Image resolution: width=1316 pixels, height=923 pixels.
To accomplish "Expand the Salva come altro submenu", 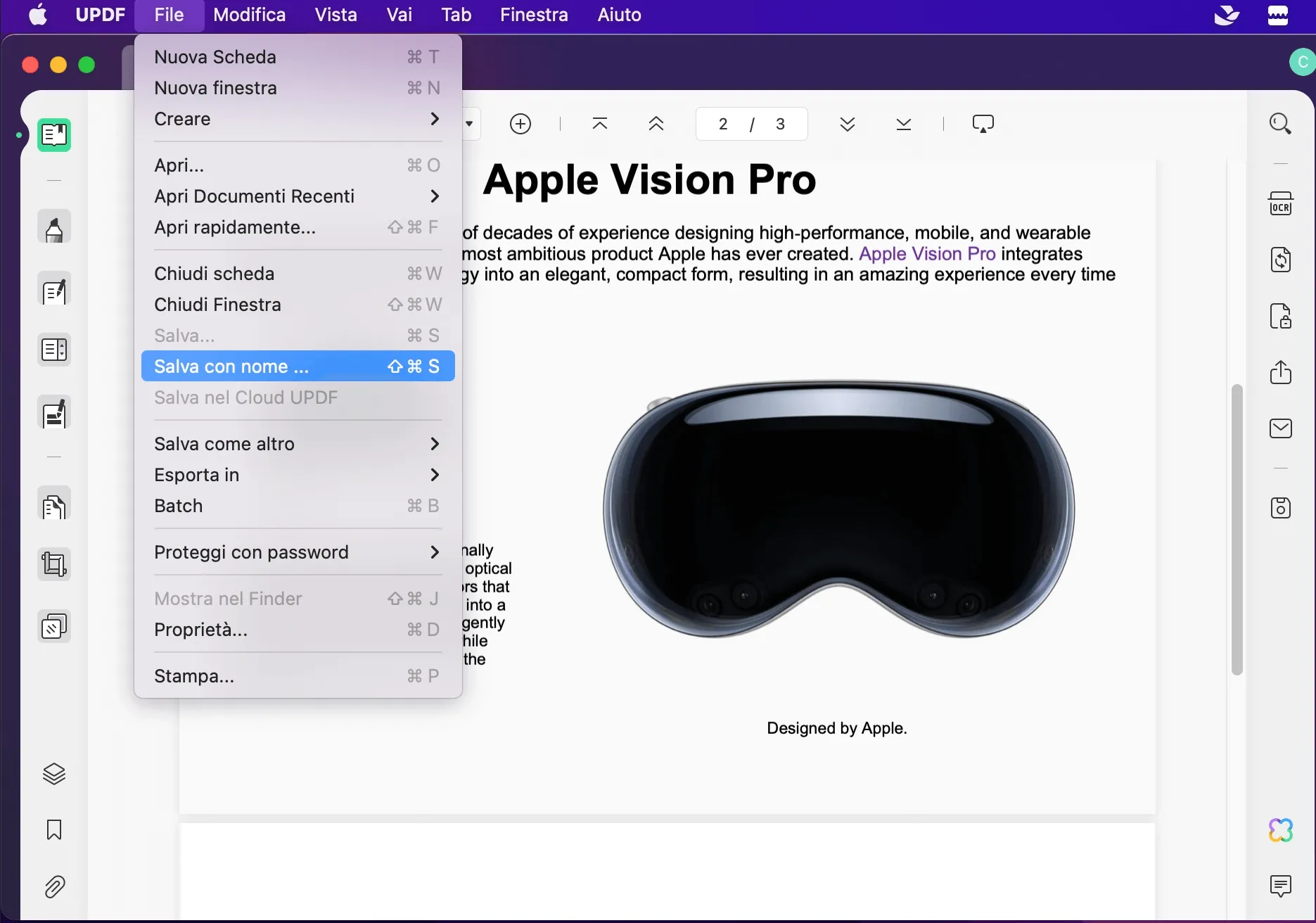I will [298, 444].
